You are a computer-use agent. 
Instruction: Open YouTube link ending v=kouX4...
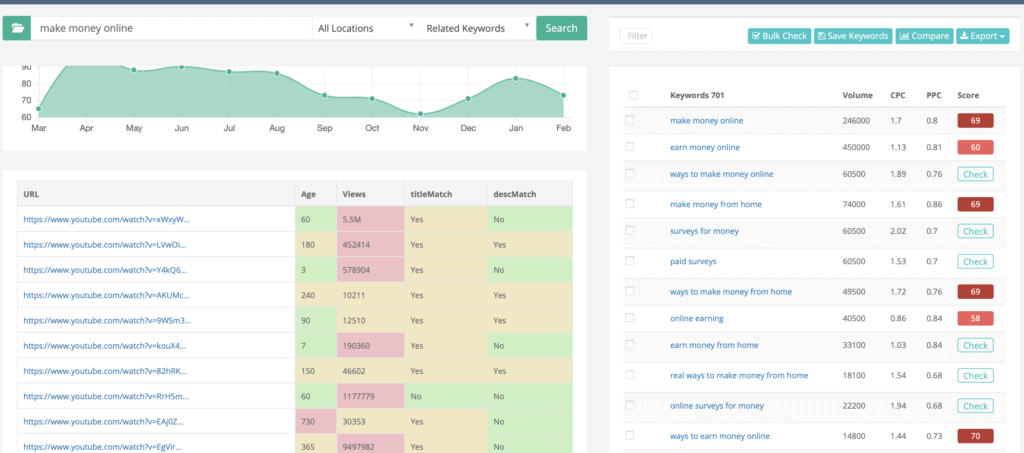(x=105, y=345)
